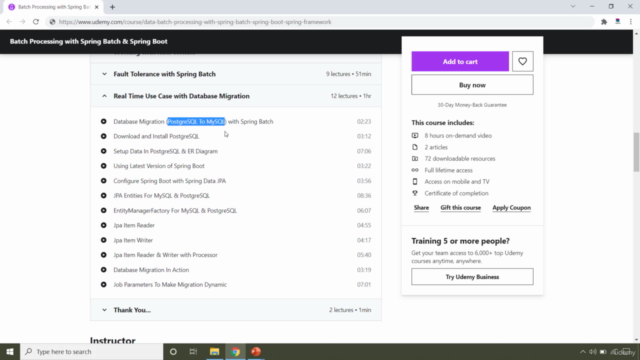Open the tab search dropdown arrow in Chrome

coord(573,7)
